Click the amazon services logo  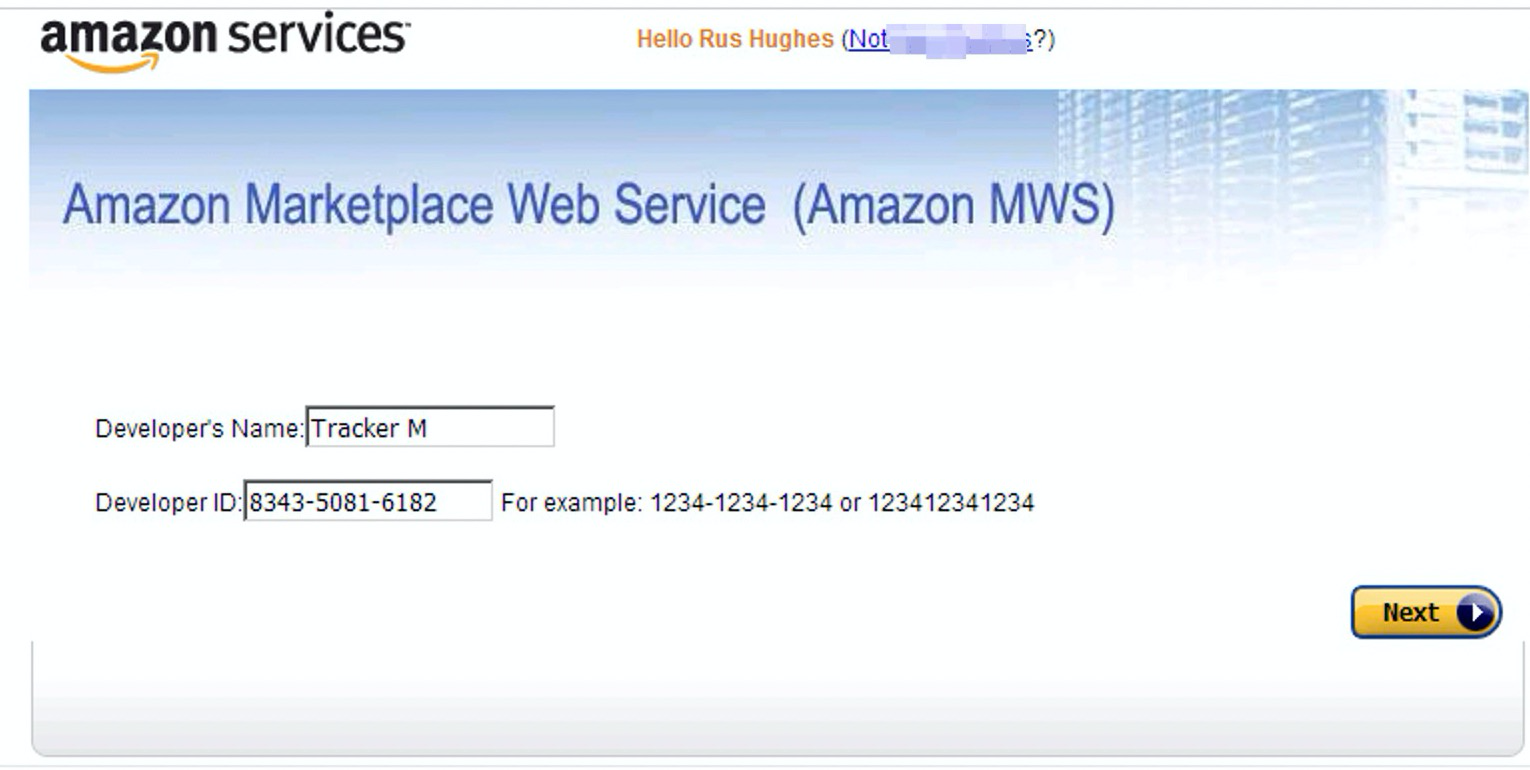pyautogui.click(x=225, y=44)
